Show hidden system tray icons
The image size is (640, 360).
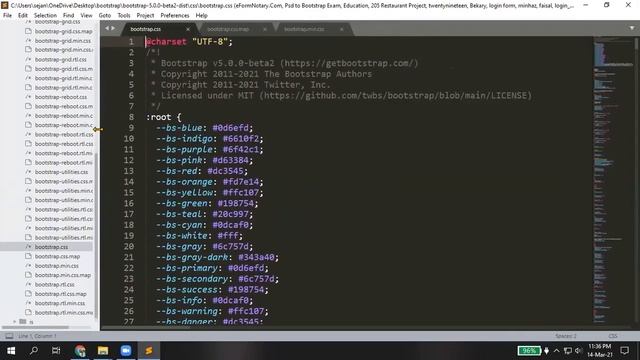pos(557,351)
